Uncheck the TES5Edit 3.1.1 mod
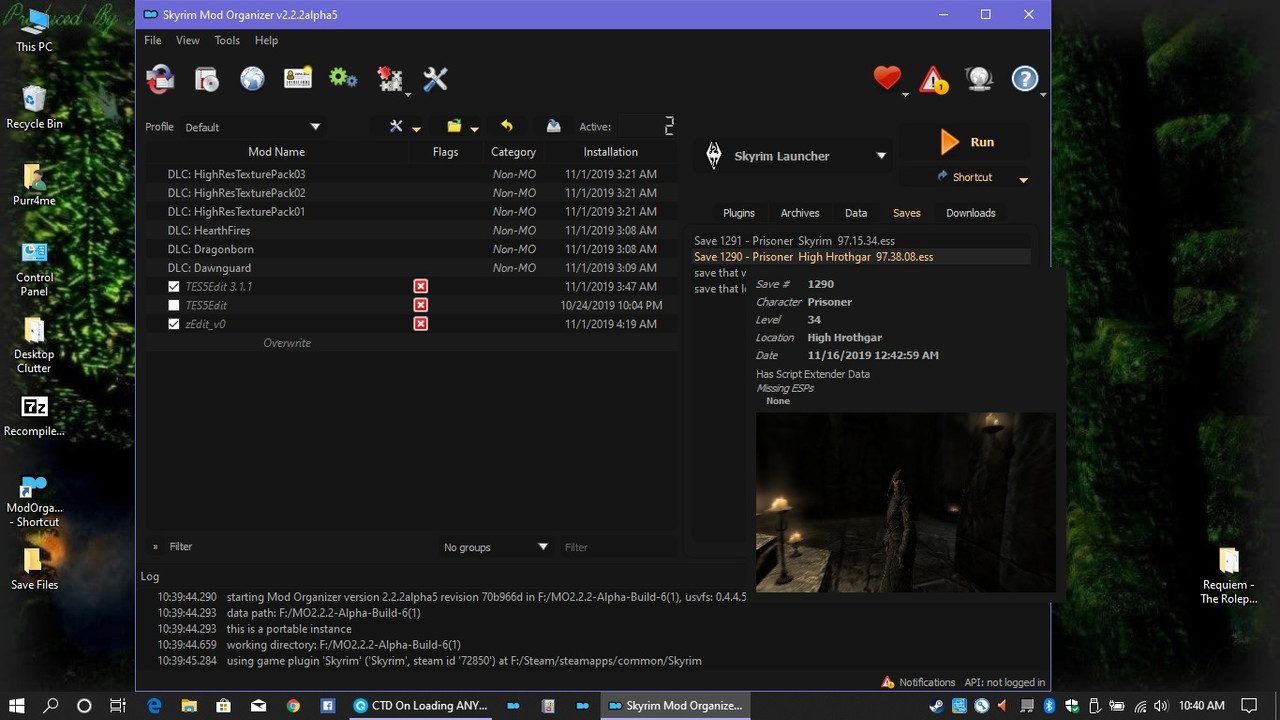The height and width of the screenshot is (720, 1280). coord(174,286)
